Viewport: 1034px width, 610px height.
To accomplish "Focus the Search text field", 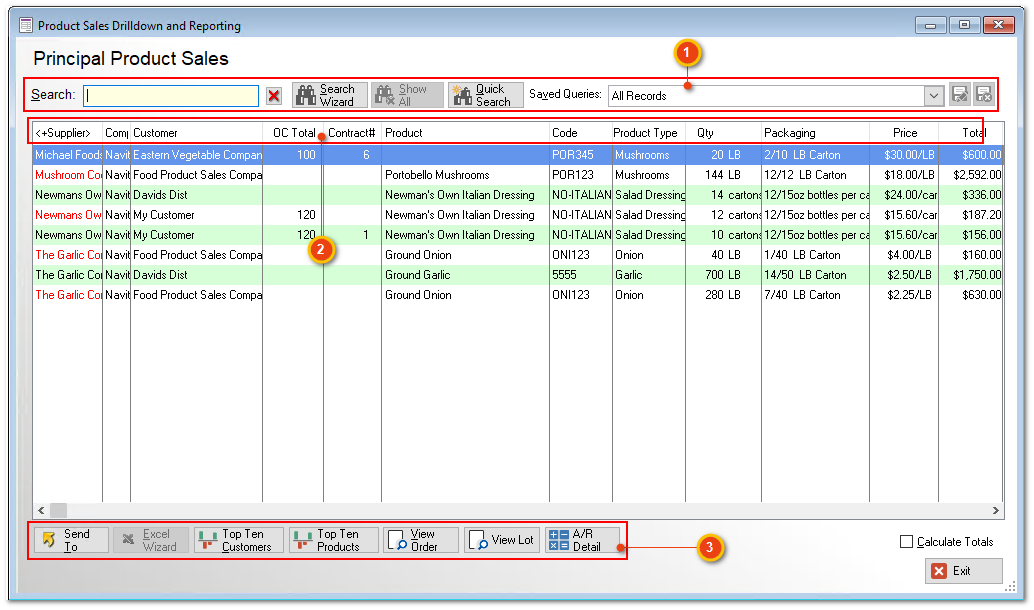I will tap(171, 96).
